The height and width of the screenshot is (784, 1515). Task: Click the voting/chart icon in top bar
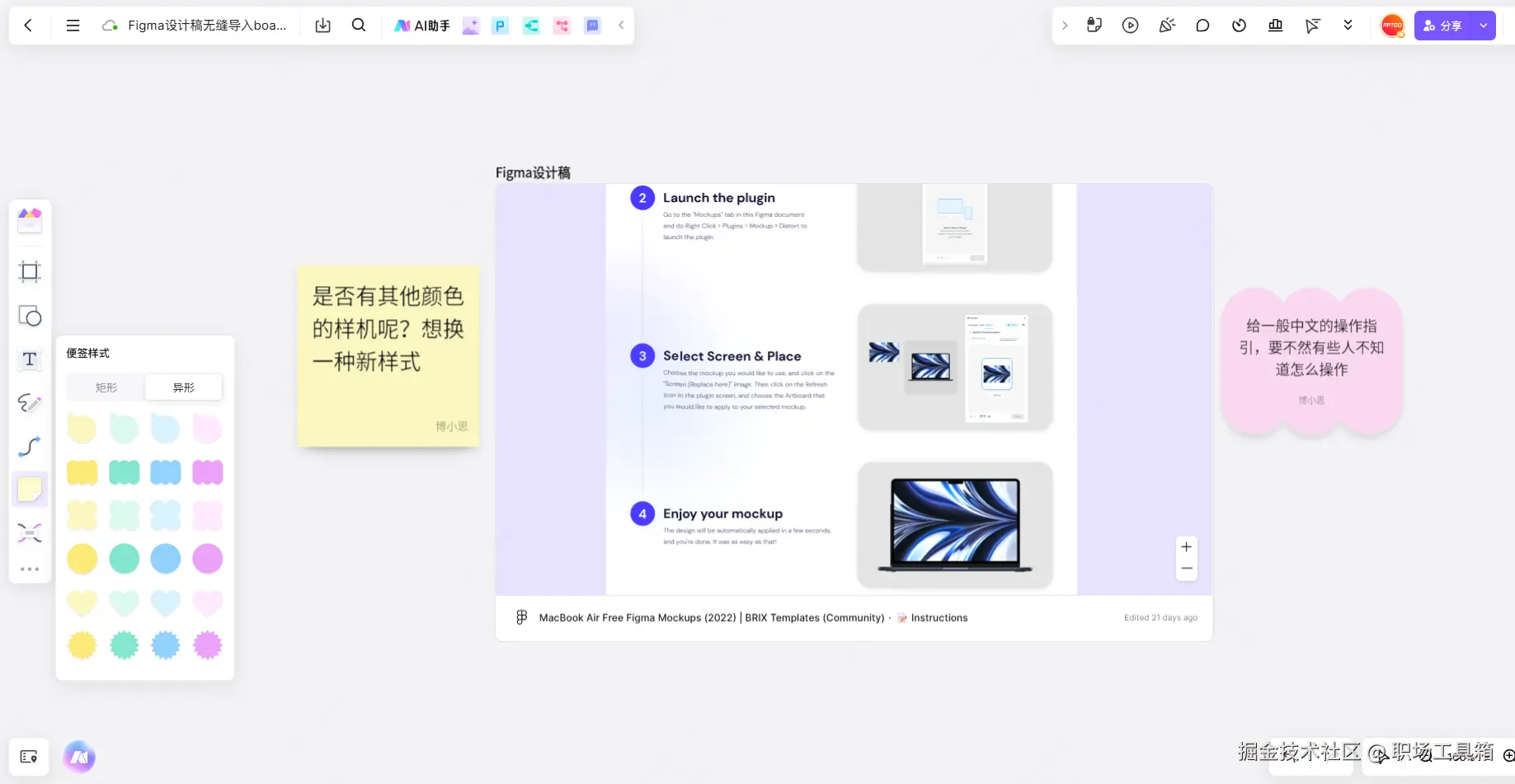[1275, 26]
